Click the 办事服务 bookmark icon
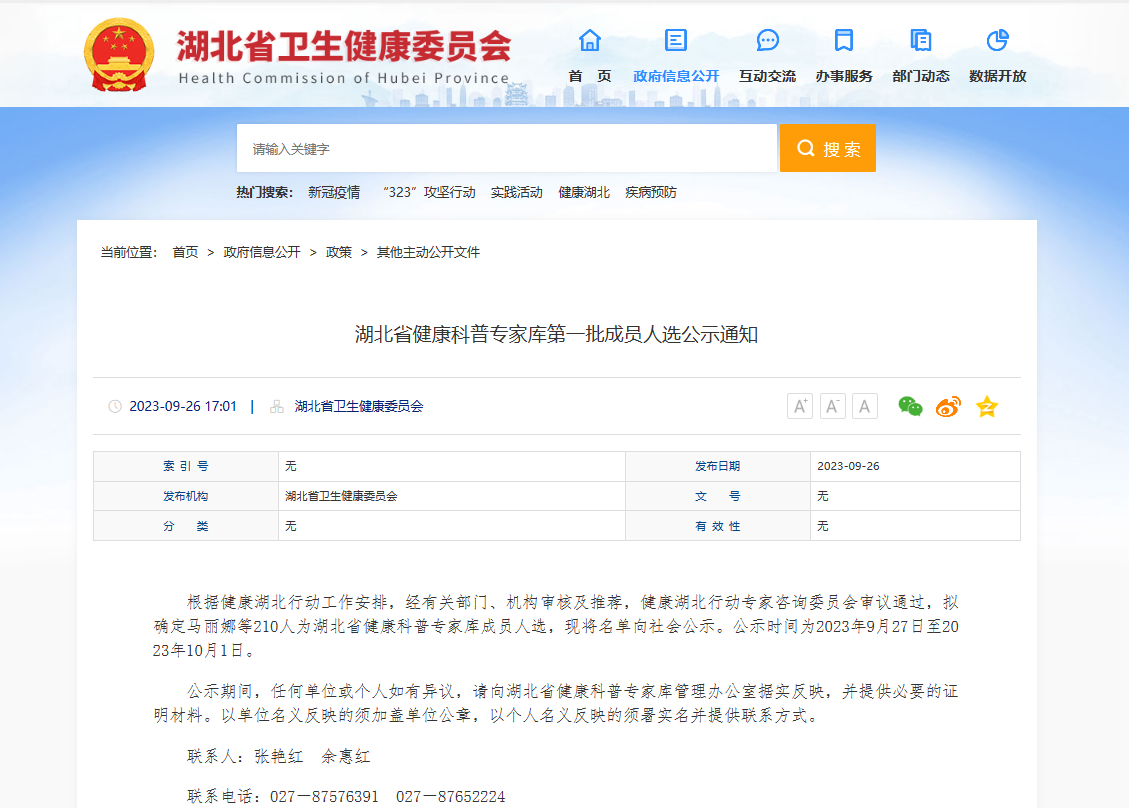Screen dimensions: 1129x808 (x=844, y=40)
